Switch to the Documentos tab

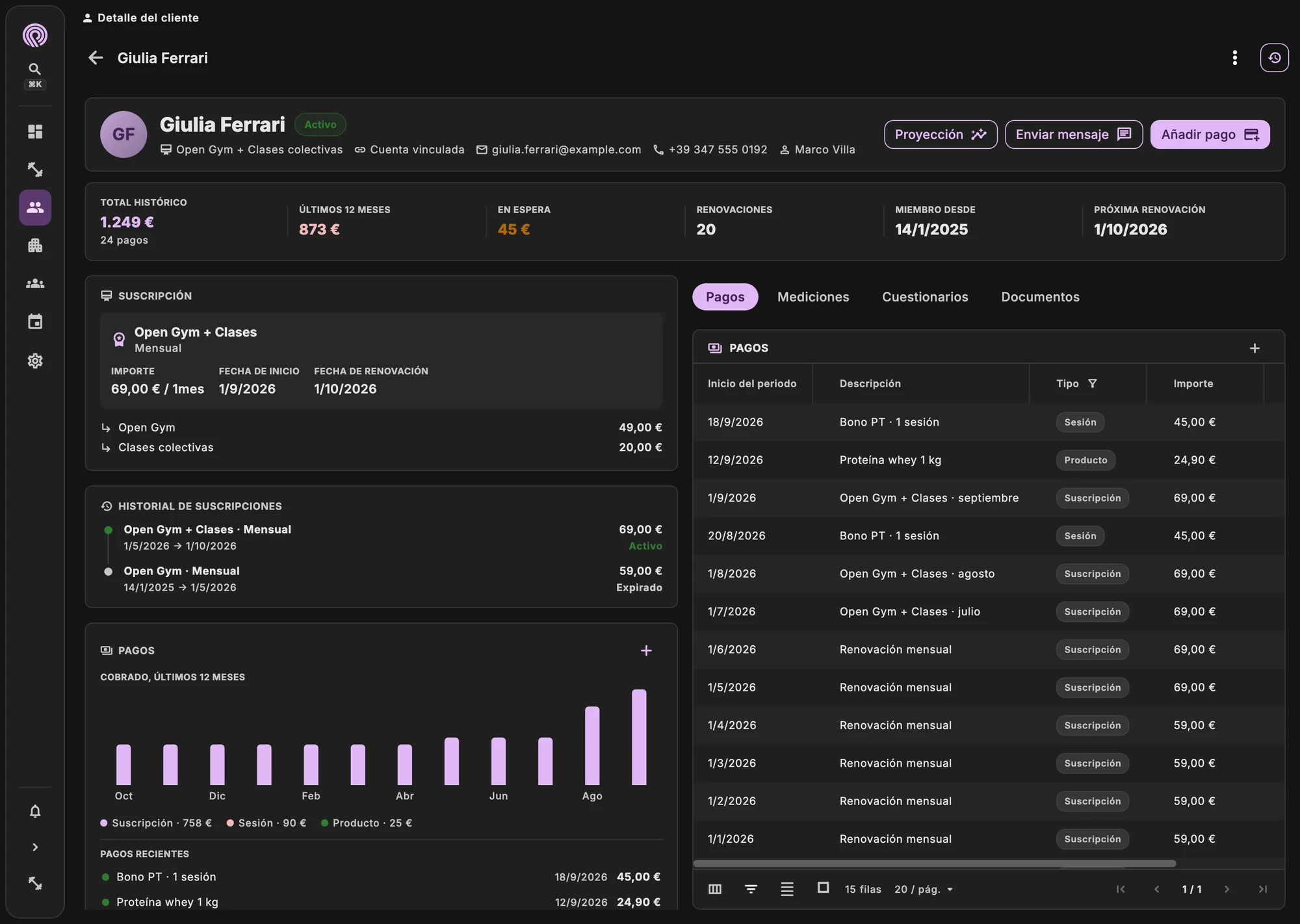[1040, 297]
